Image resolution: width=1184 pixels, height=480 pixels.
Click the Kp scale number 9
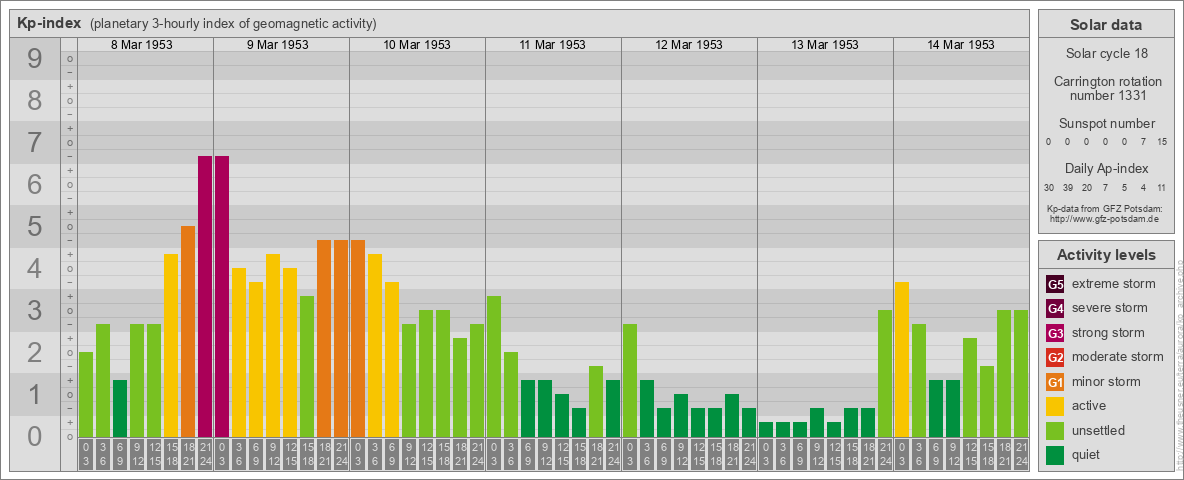(x=35, y=59)
